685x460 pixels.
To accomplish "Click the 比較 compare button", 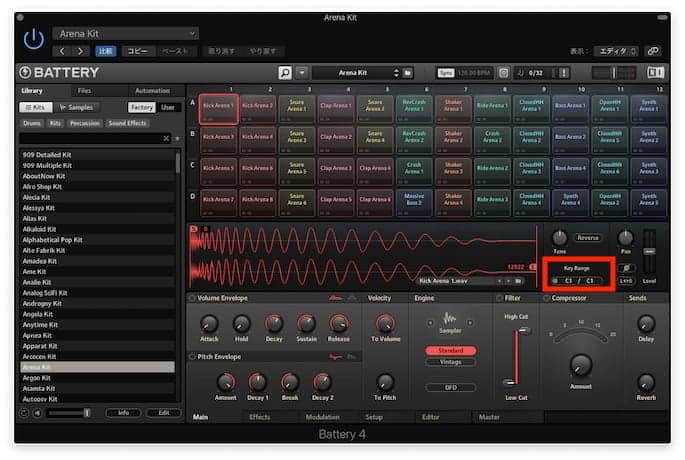I will click(105, 51).
